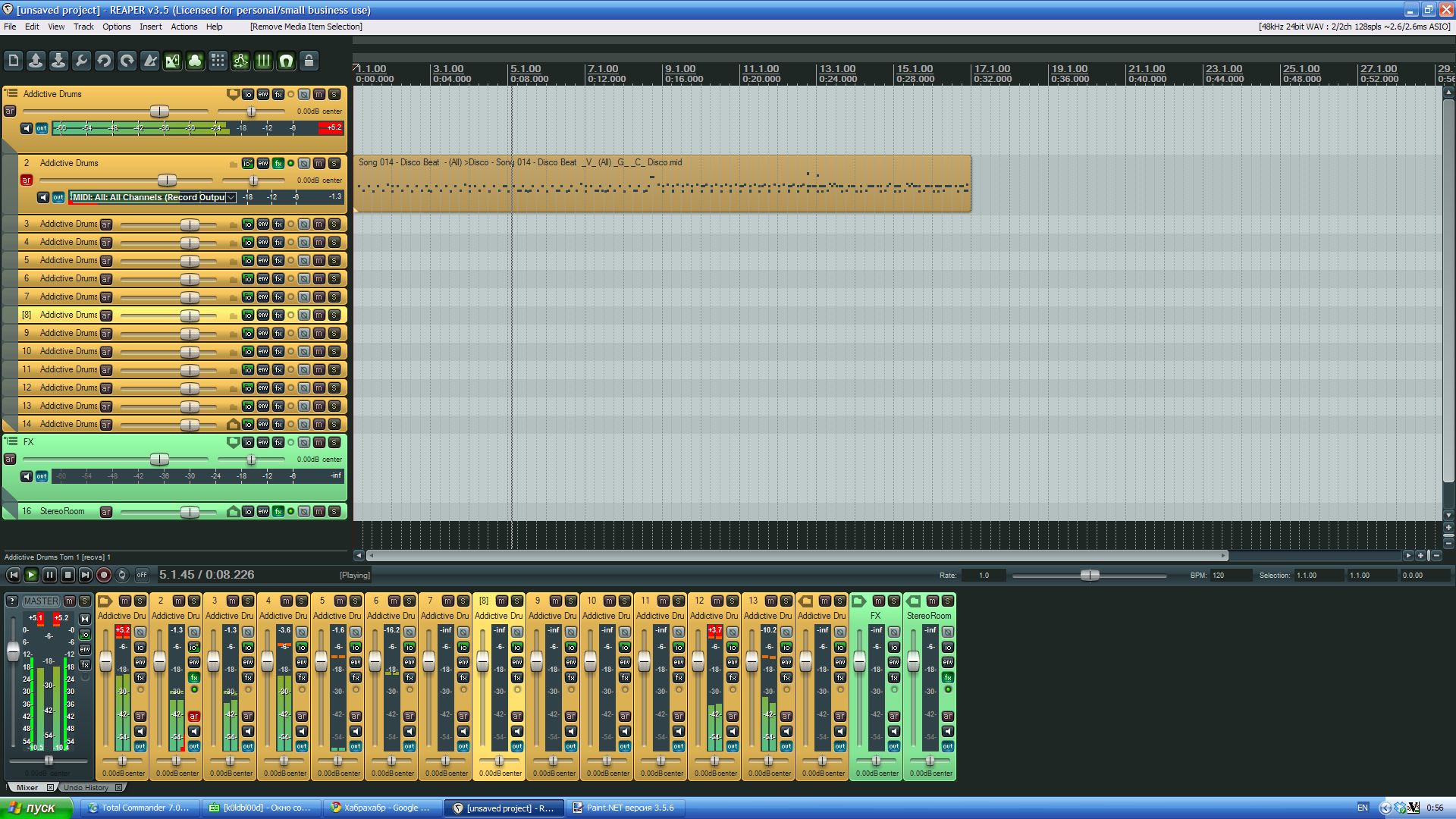
Task: Toggle auto-crossfade toolbar icon
Action: point(172,61)
